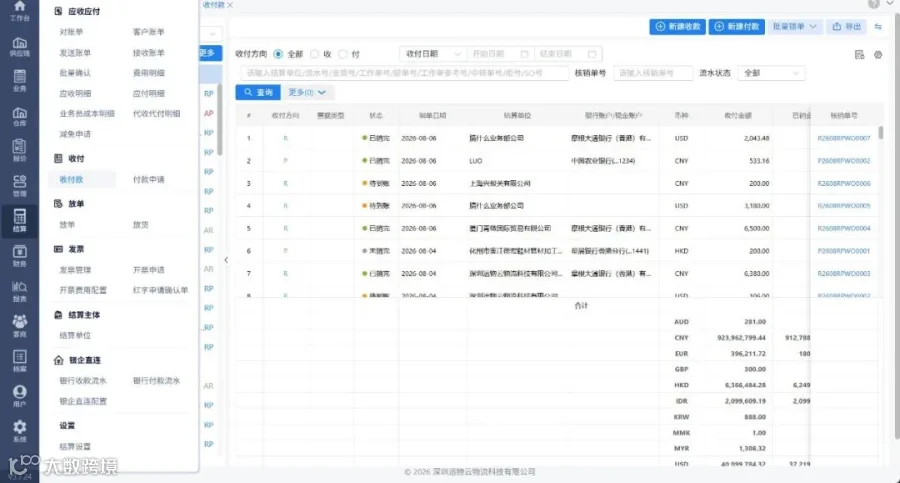900x483 pixels.
Task: Click the AP entry in left list
Action: click(x=208, y=114)
